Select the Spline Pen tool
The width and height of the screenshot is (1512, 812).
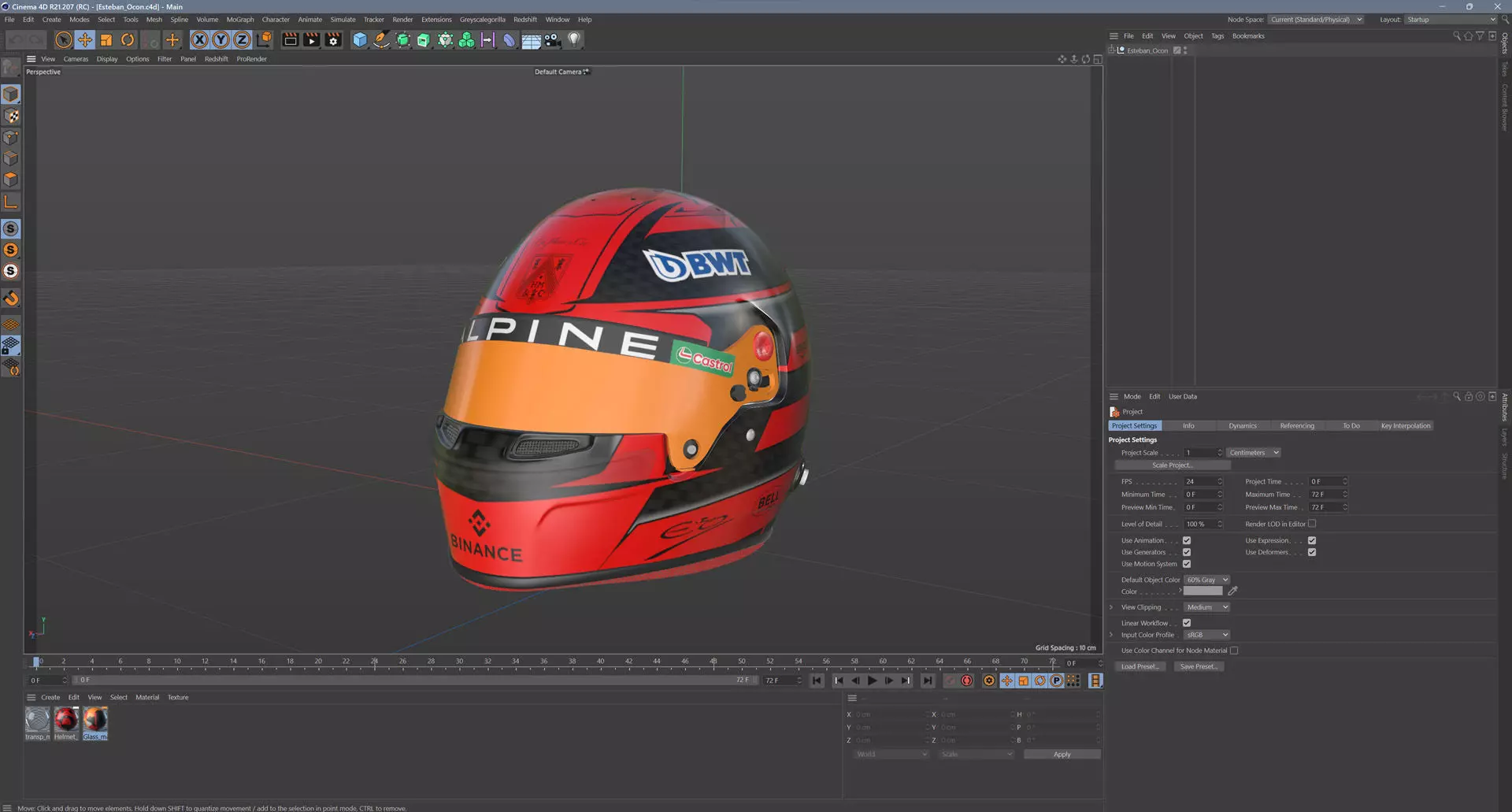381,39
